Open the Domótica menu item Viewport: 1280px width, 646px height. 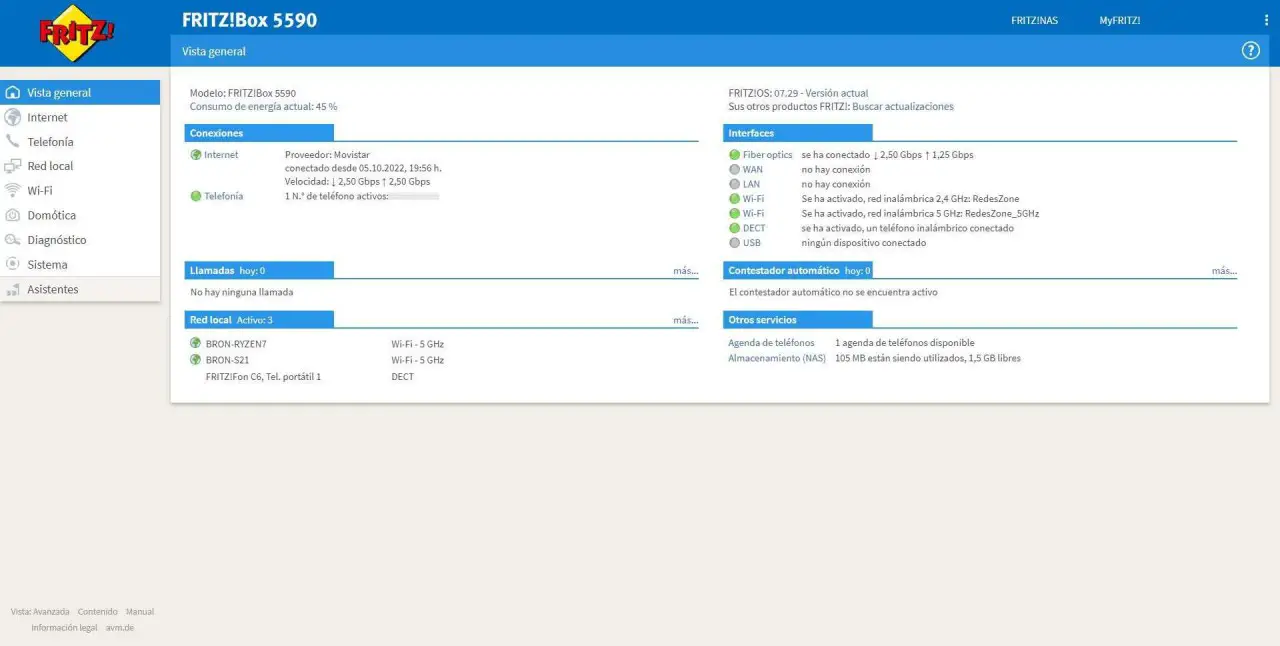coord(51,216)
